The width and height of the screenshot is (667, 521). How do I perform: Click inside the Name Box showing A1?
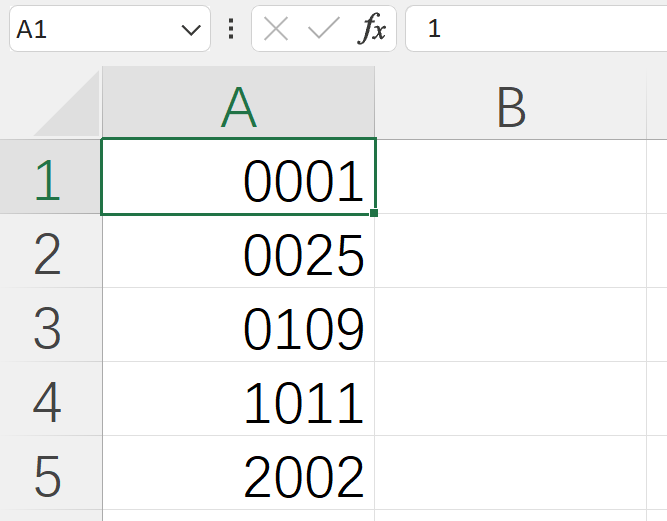[x=90, y=30]
